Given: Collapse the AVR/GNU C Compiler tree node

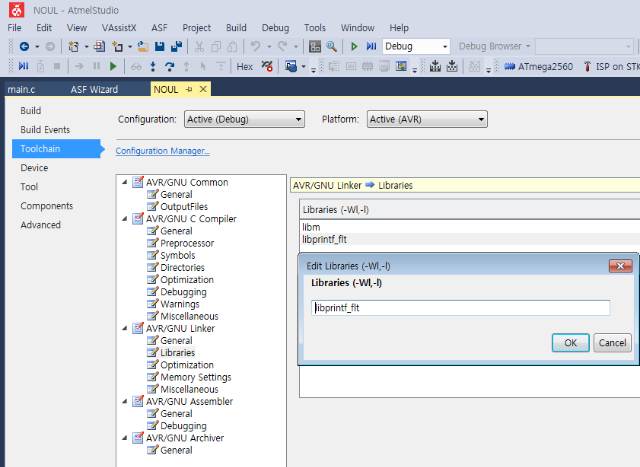Looking at the screenshot, I should pos(124,219).
